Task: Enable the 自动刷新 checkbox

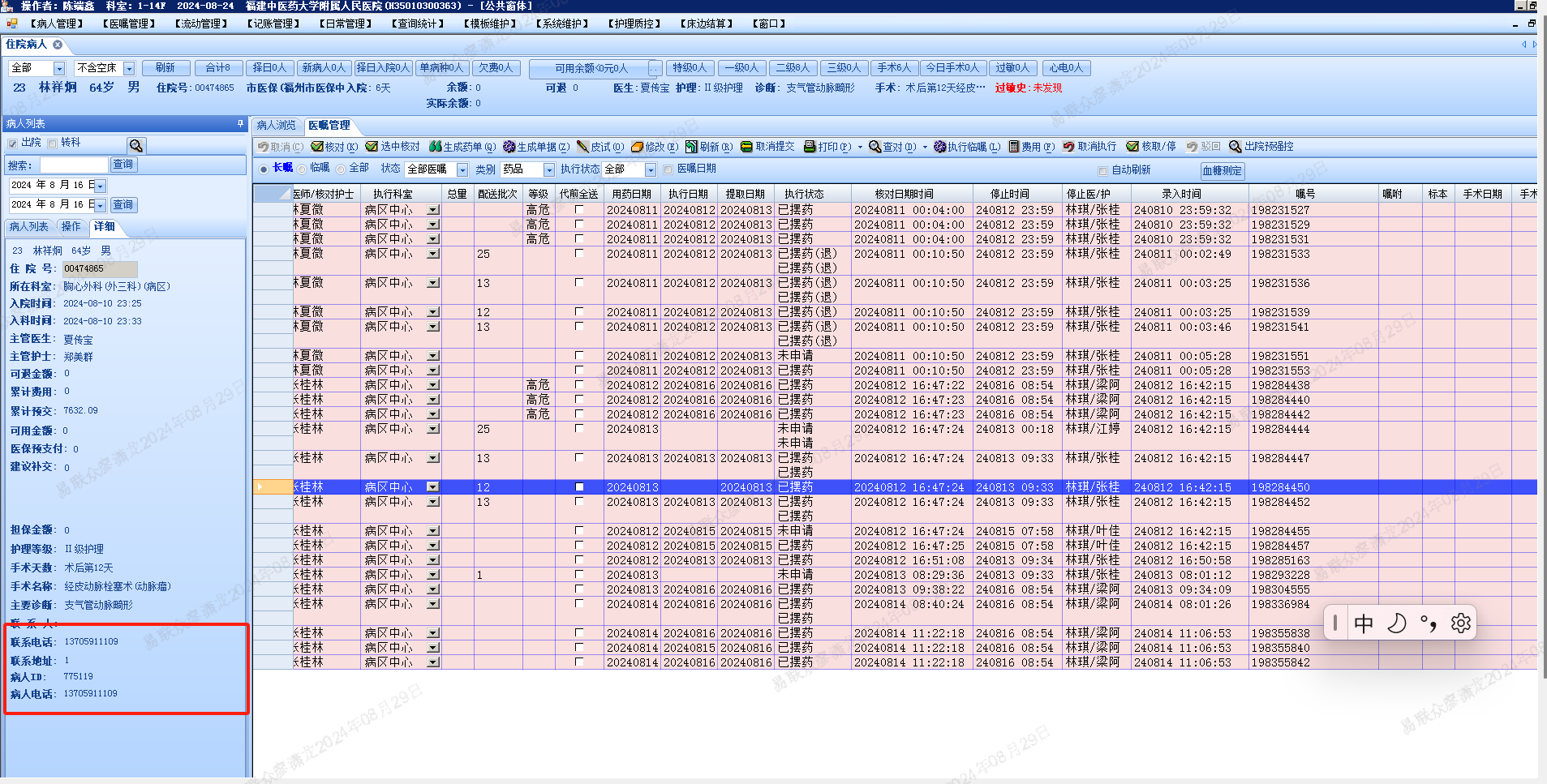Action: [1102, 170]
